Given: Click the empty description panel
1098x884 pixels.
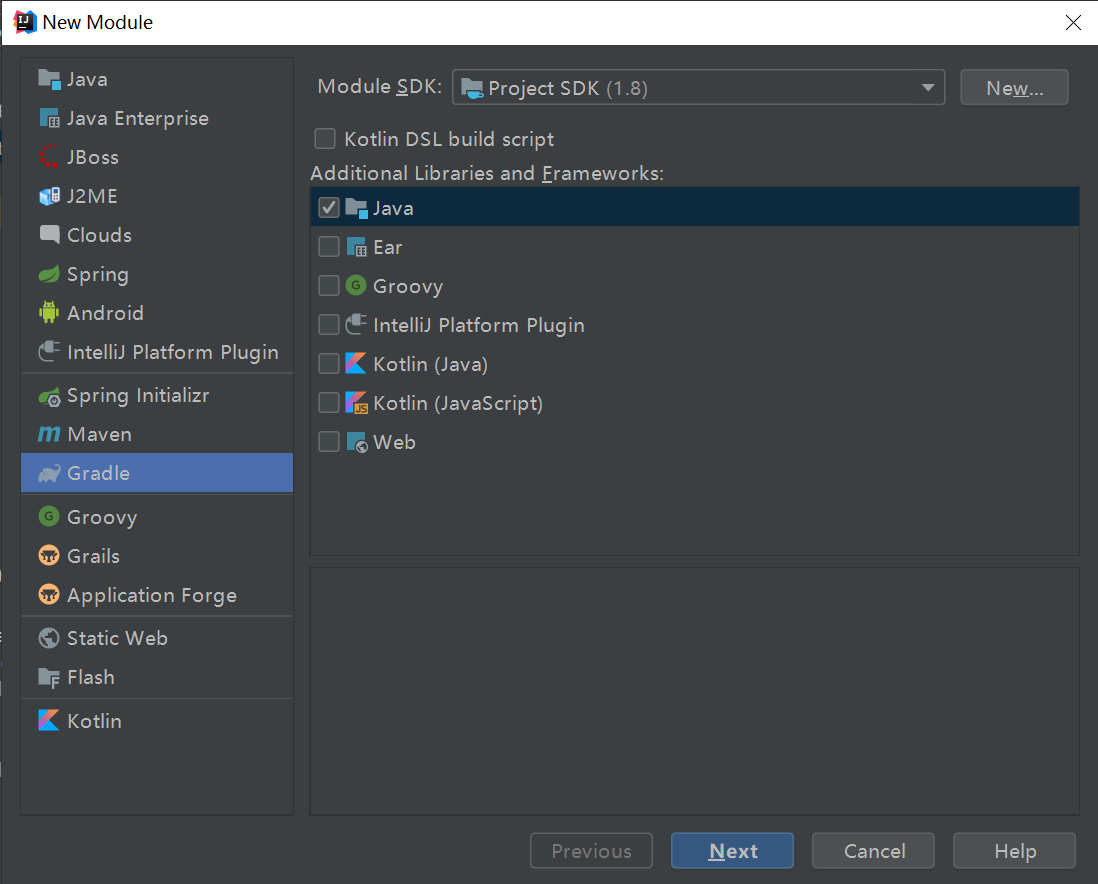Looking at the screenshot, I should pyautogui.click(x=694, y=690).
